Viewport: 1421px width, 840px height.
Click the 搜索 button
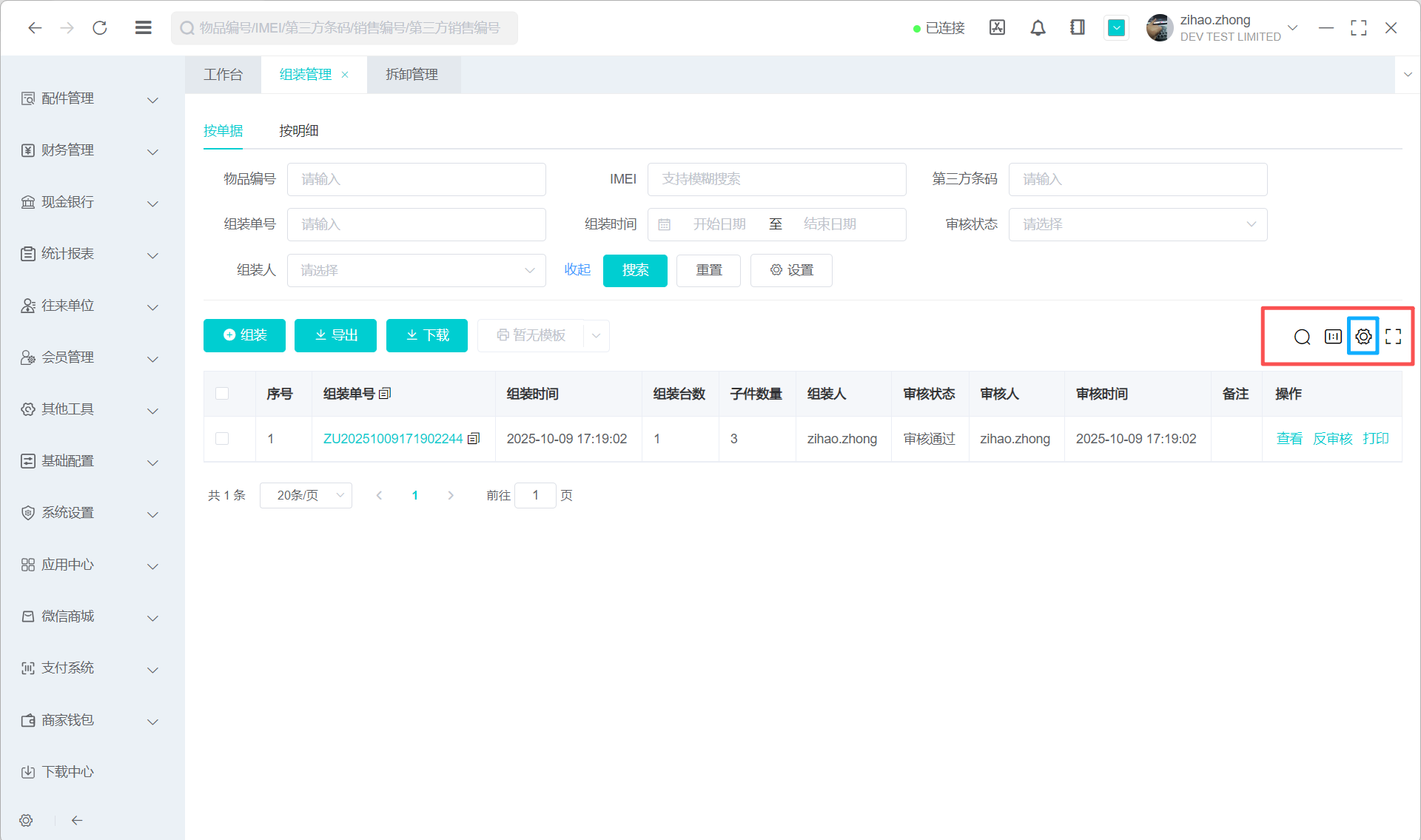click(634, 270)
